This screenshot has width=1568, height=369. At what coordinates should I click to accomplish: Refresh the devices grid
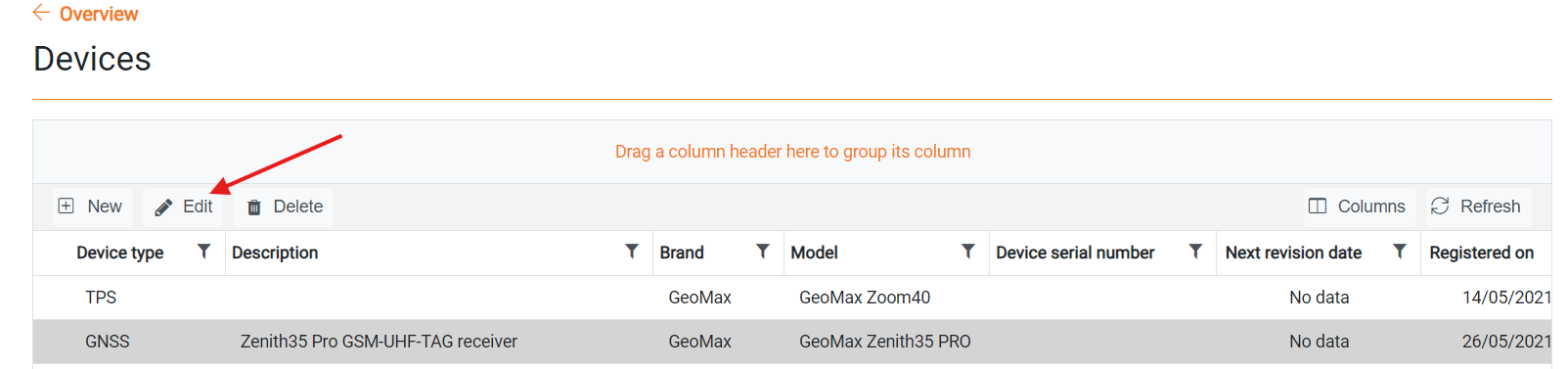tap(1477, 207)
